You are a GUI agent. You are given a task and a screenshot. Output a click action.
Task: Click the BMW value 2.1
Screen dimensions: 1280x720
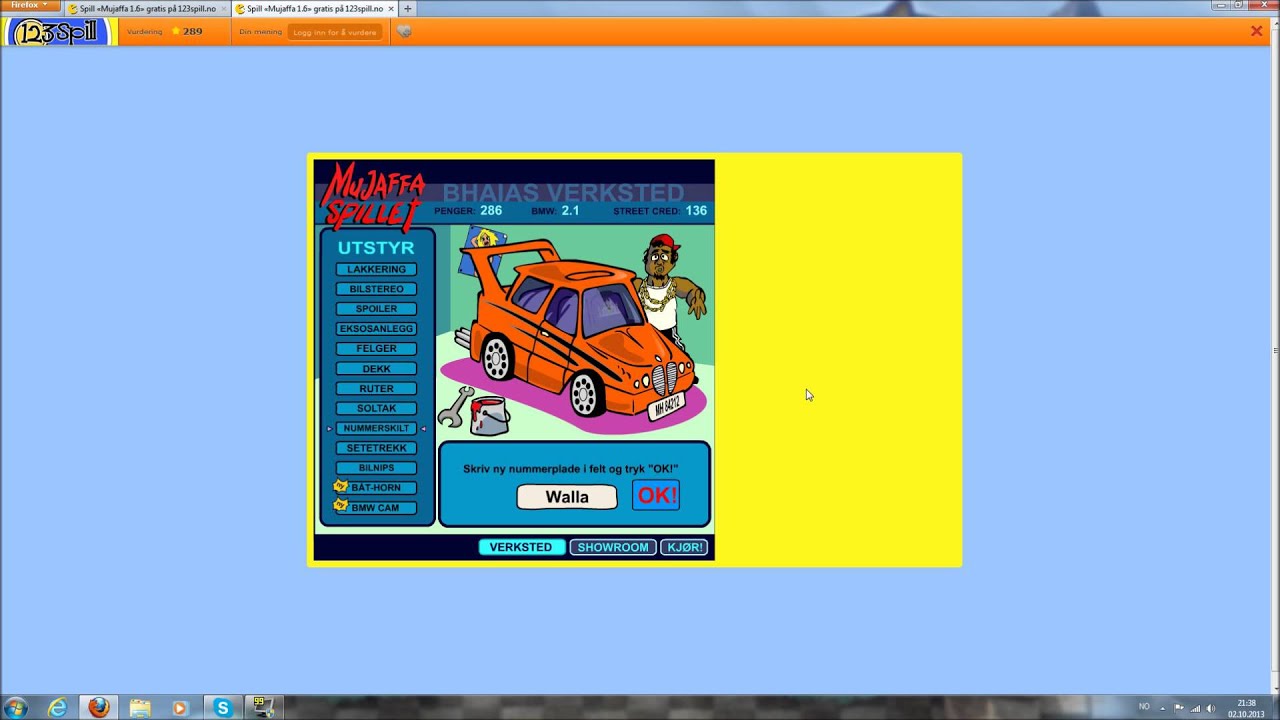pyautogui.click(x=570, y=211)
